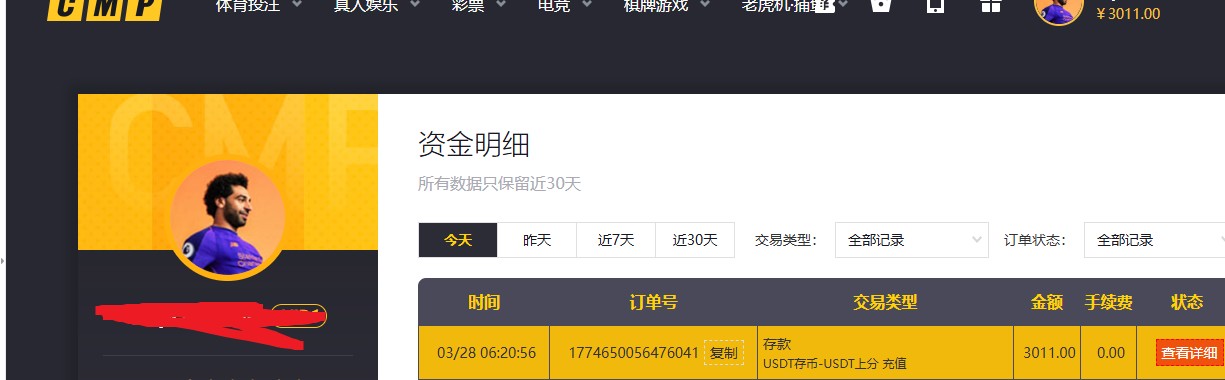Open the 订单状态 全部记录 dropdown
The width and height of the screenshot is (1225, 380).
1154,240
